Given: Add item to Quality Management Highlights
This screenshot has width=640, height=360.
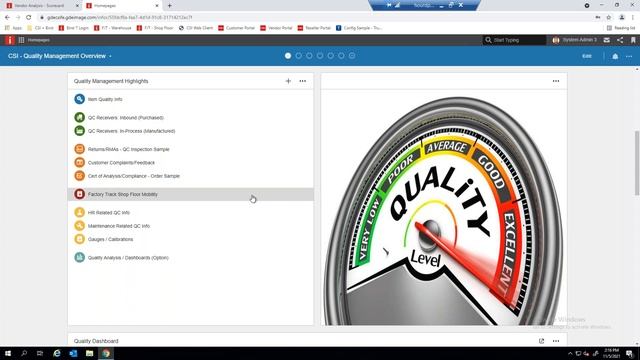Looking at the screenshot, I should (288, 81).
